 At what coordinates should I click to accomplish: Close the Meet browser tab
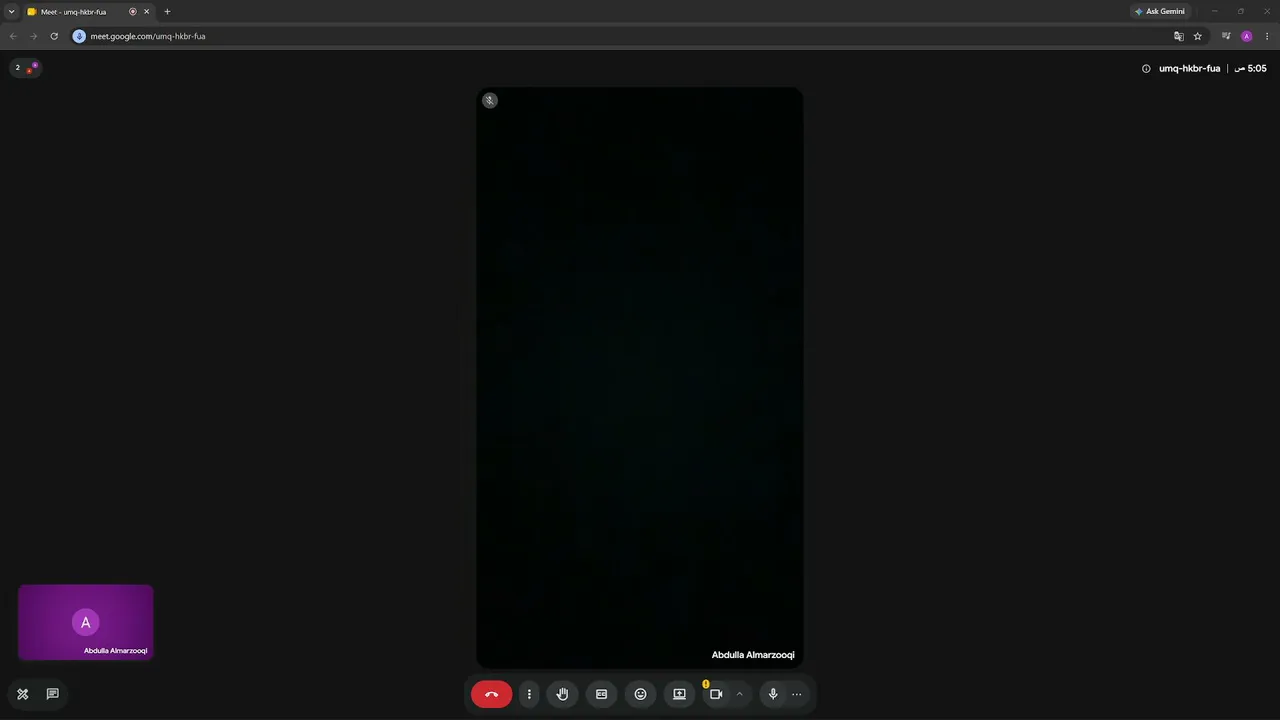pyautogui.click(x=147, y=12)
